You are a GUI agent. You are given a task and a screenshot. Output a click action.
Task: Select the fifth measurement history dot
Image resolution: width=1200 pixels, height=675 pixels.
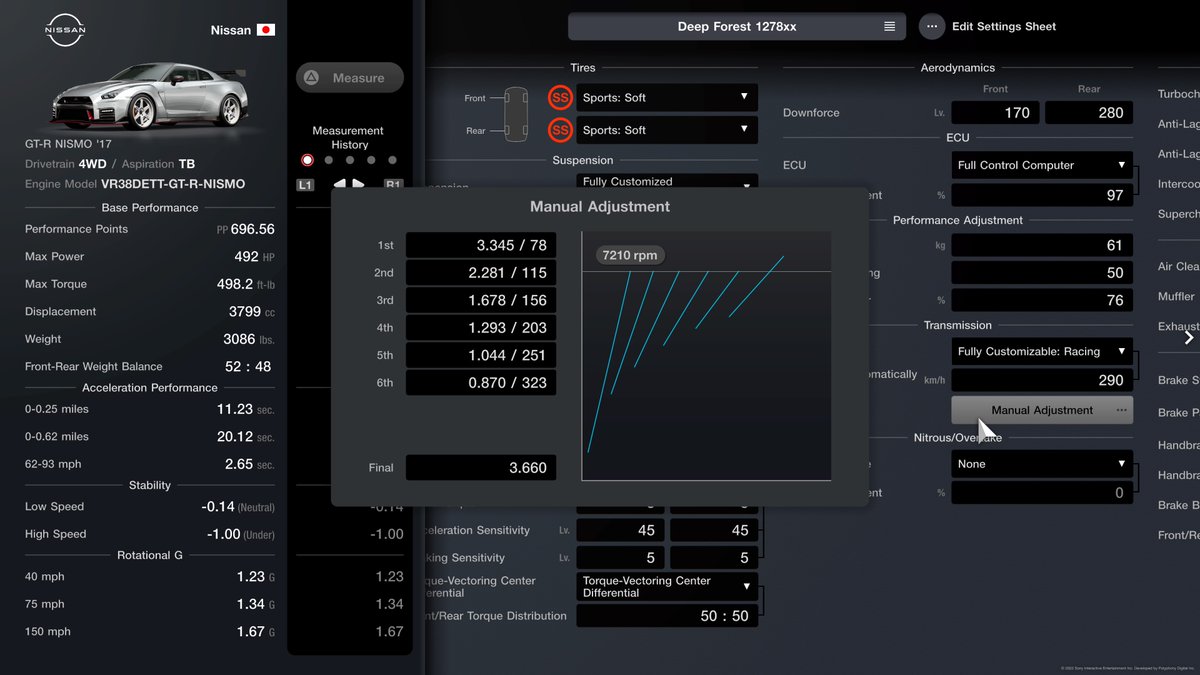(x=392, y=160)
